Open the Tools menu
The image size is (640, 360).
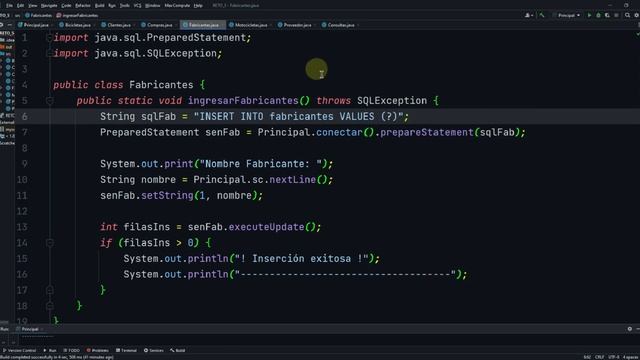click(124, 6)
